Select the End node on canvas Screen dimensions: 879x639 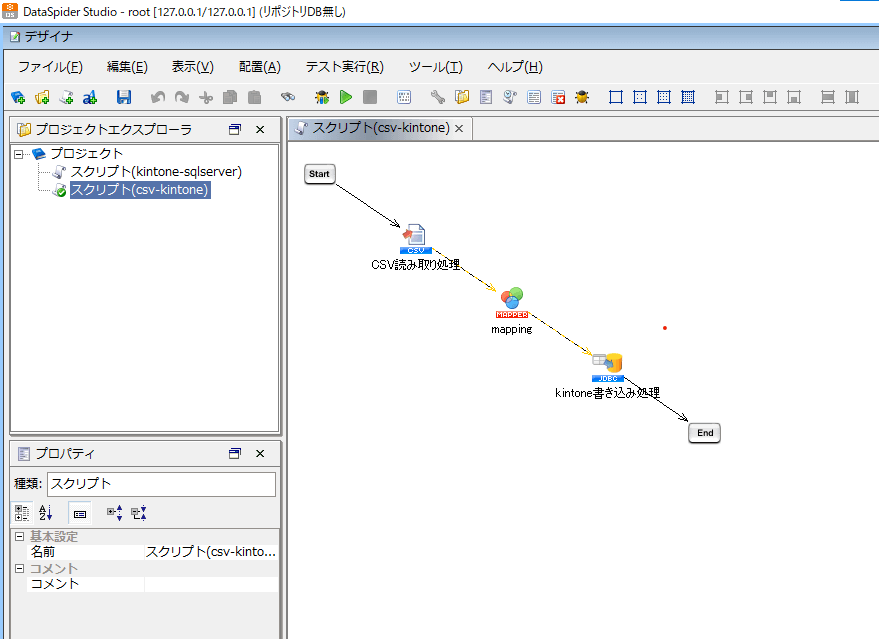[705, 433]
